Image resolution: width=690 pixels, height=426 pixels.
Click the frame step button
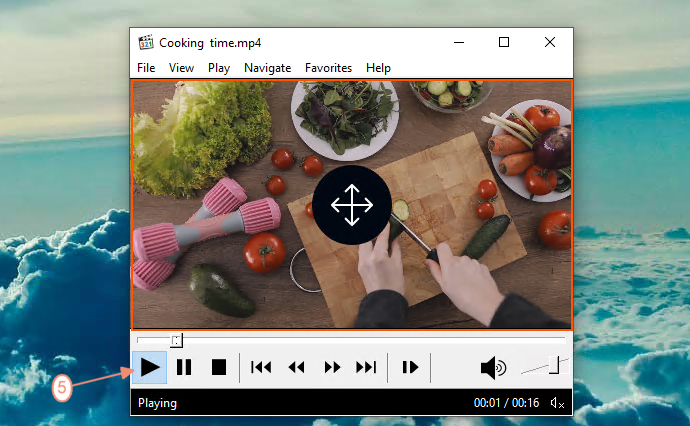410,367
